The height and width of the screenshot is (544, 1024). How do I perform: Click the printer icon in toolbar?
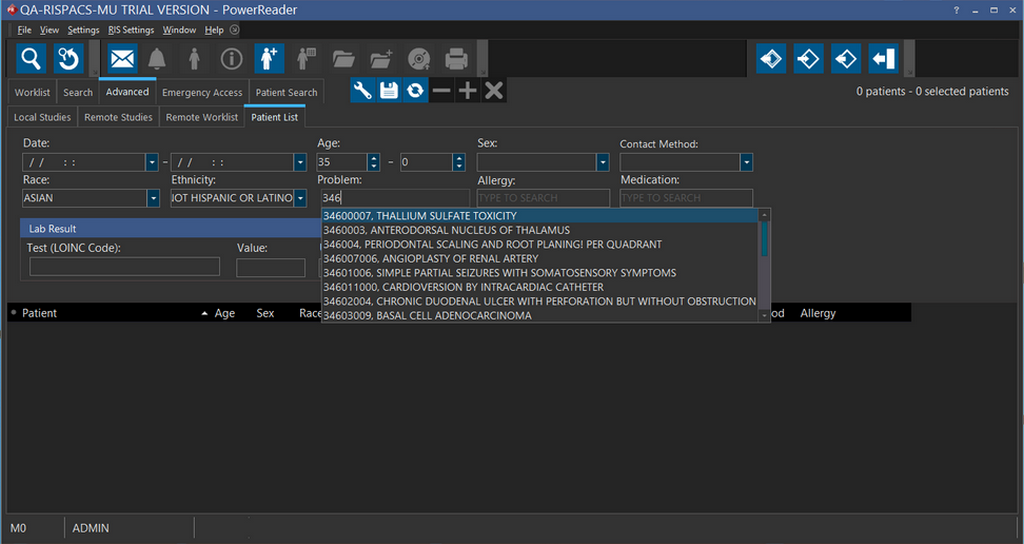(x=456, y=59)
